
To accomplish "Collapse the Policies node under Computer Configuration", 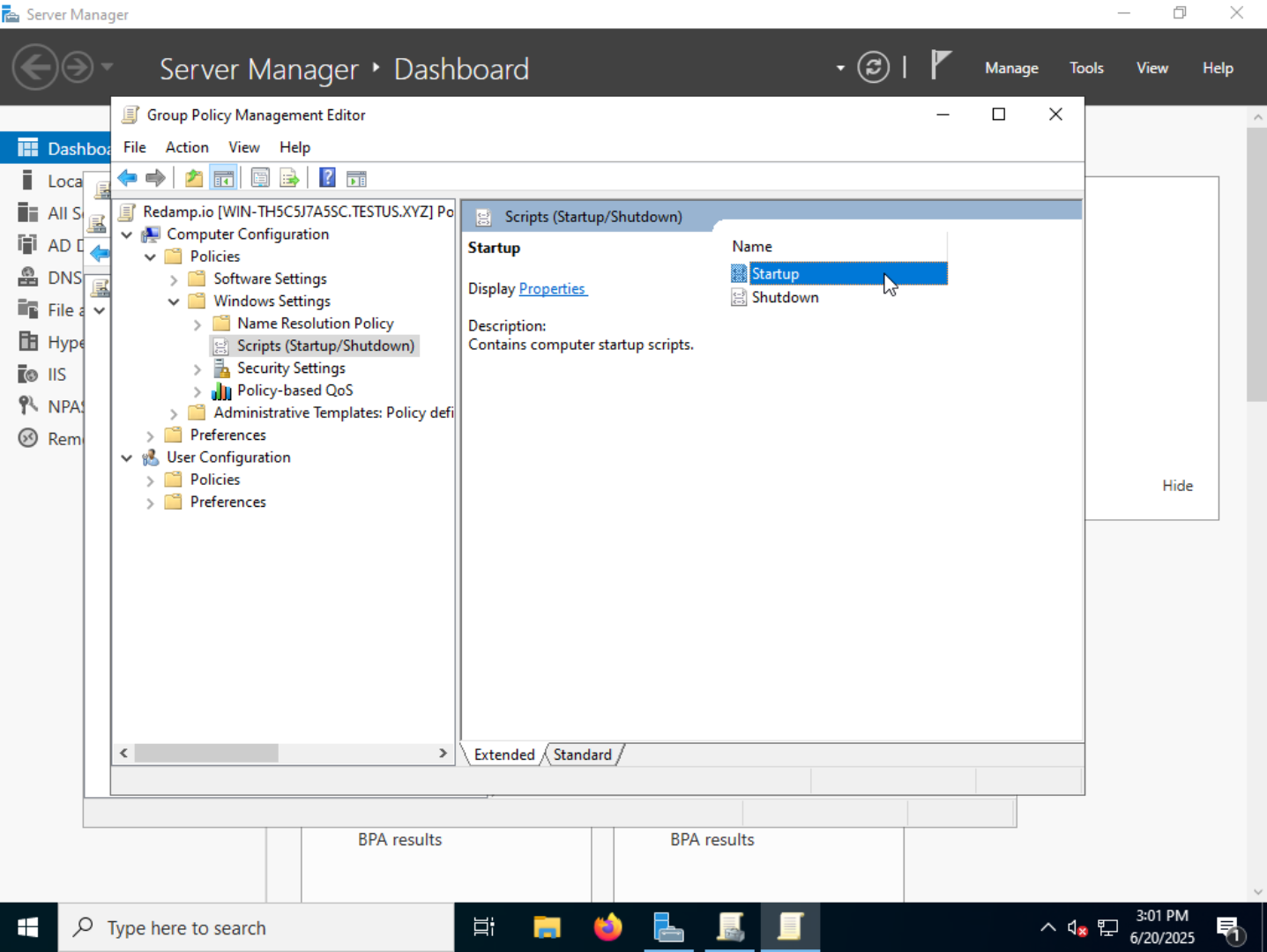I will [x=150, y=257].
